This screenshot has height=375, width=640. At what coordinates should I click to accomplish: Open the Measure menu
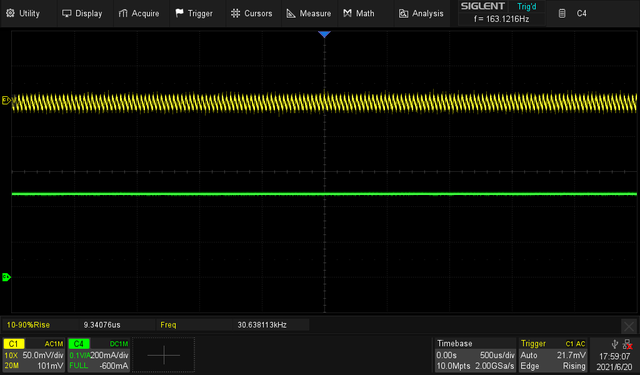tap(309, 13)
